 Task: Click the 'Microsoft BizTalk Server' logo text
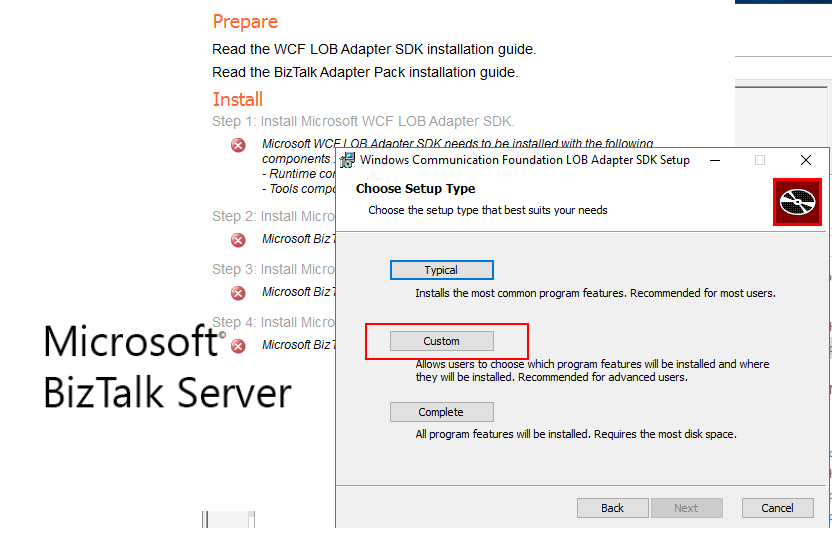167,367
